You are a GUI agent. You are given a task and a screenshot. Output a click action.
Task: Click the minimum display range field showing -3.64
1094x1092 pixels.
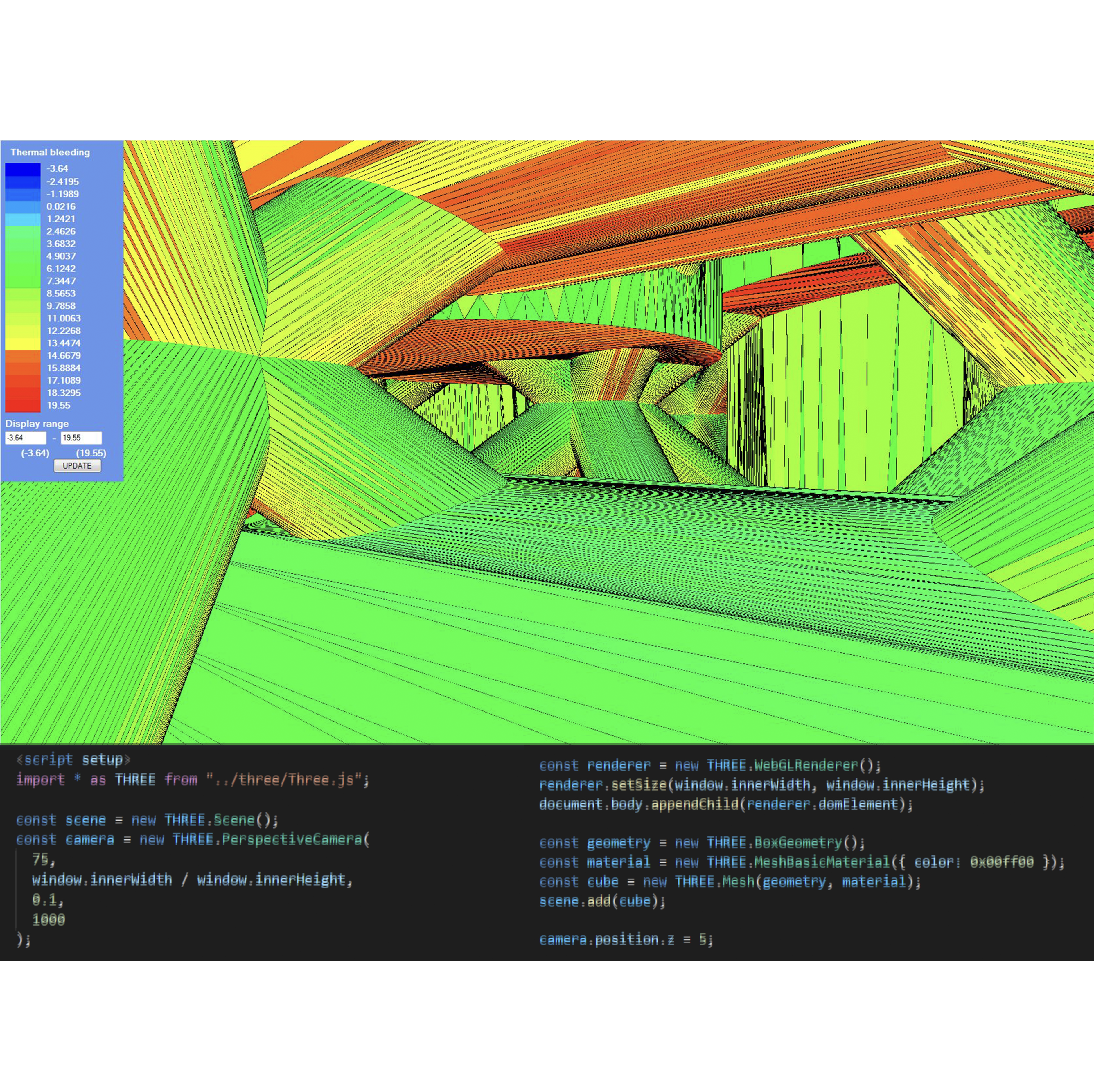[26, 438]
